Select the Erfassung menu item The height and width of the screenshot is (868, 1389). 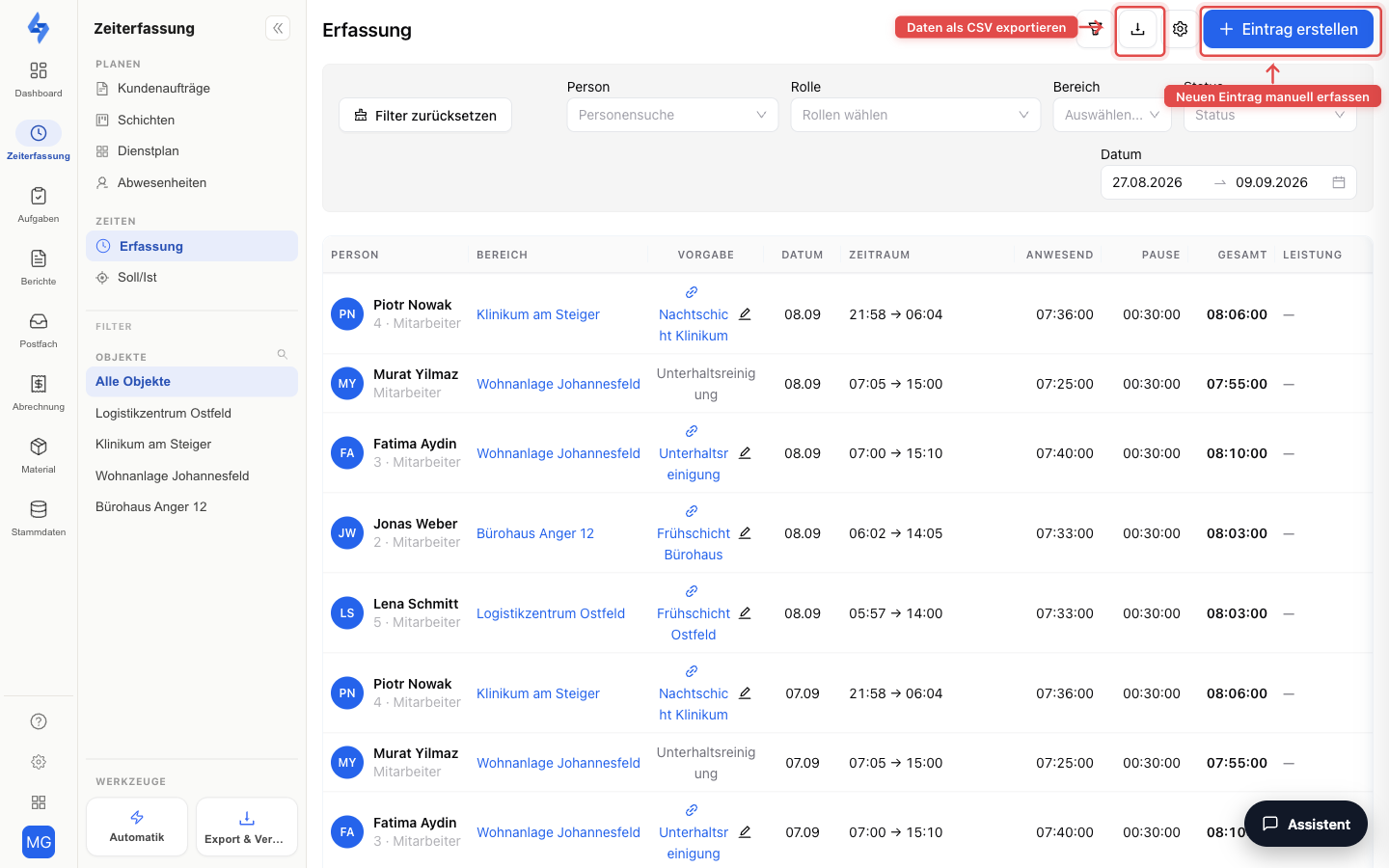coord(192,246)
